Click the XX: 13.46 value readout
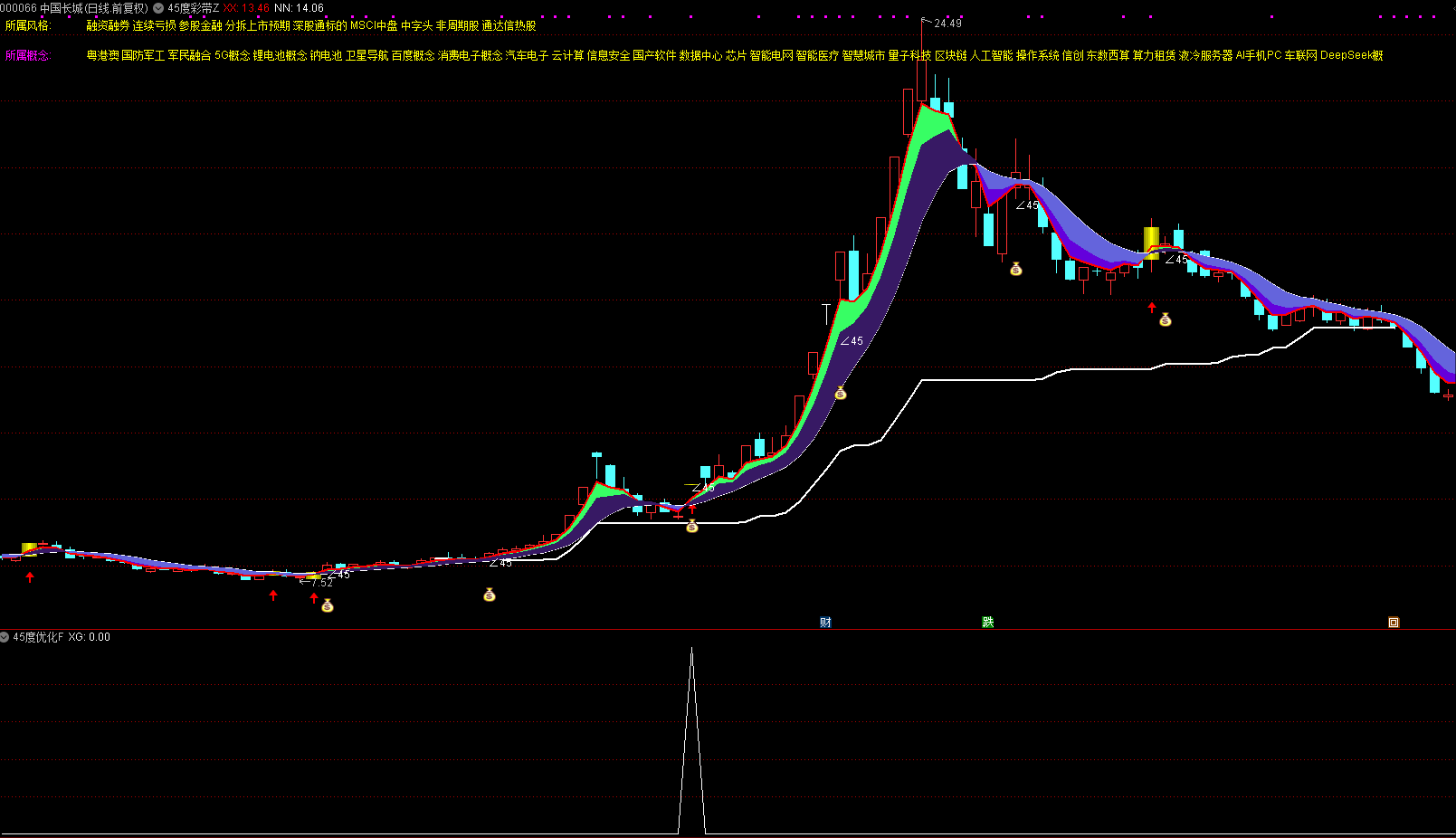The height and width of the screenshot is (838, 1456). (247, 8)
